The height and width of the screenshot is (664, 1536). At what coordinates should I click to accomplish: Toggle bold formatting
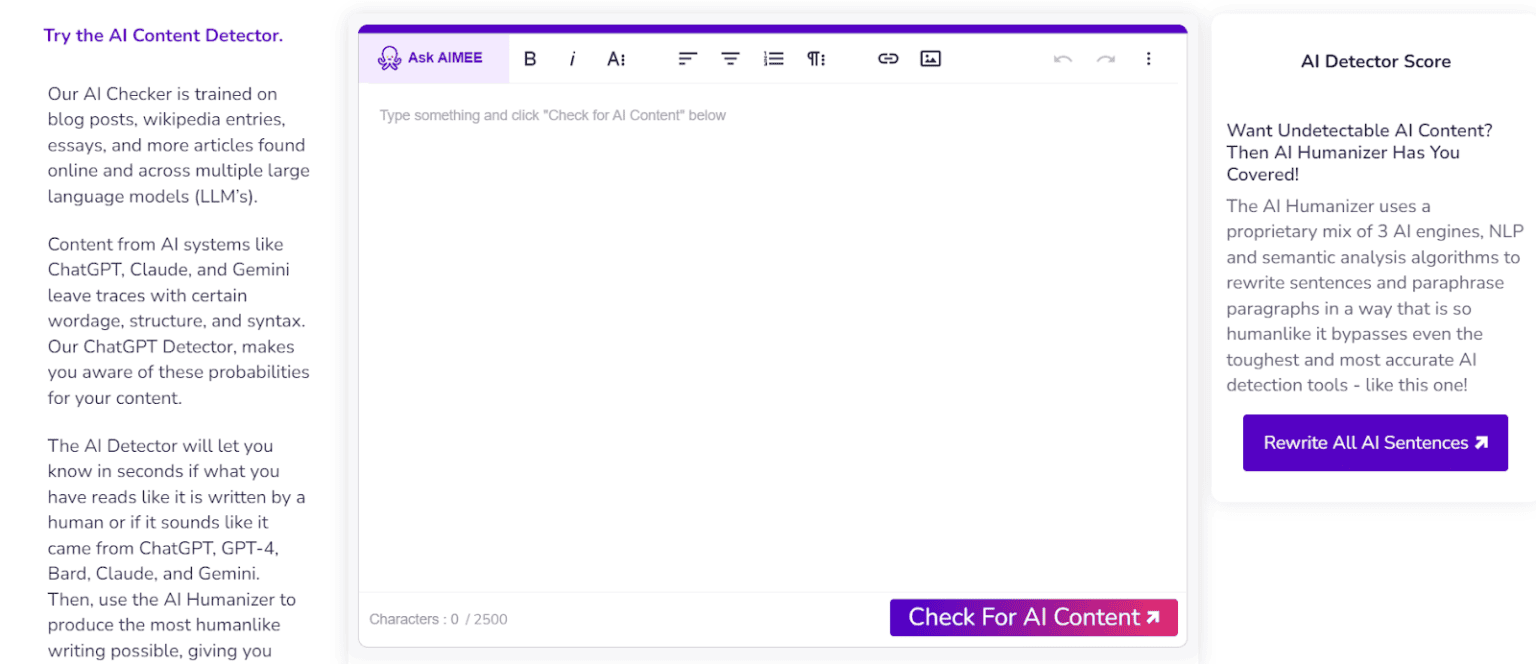coord(530,59)
